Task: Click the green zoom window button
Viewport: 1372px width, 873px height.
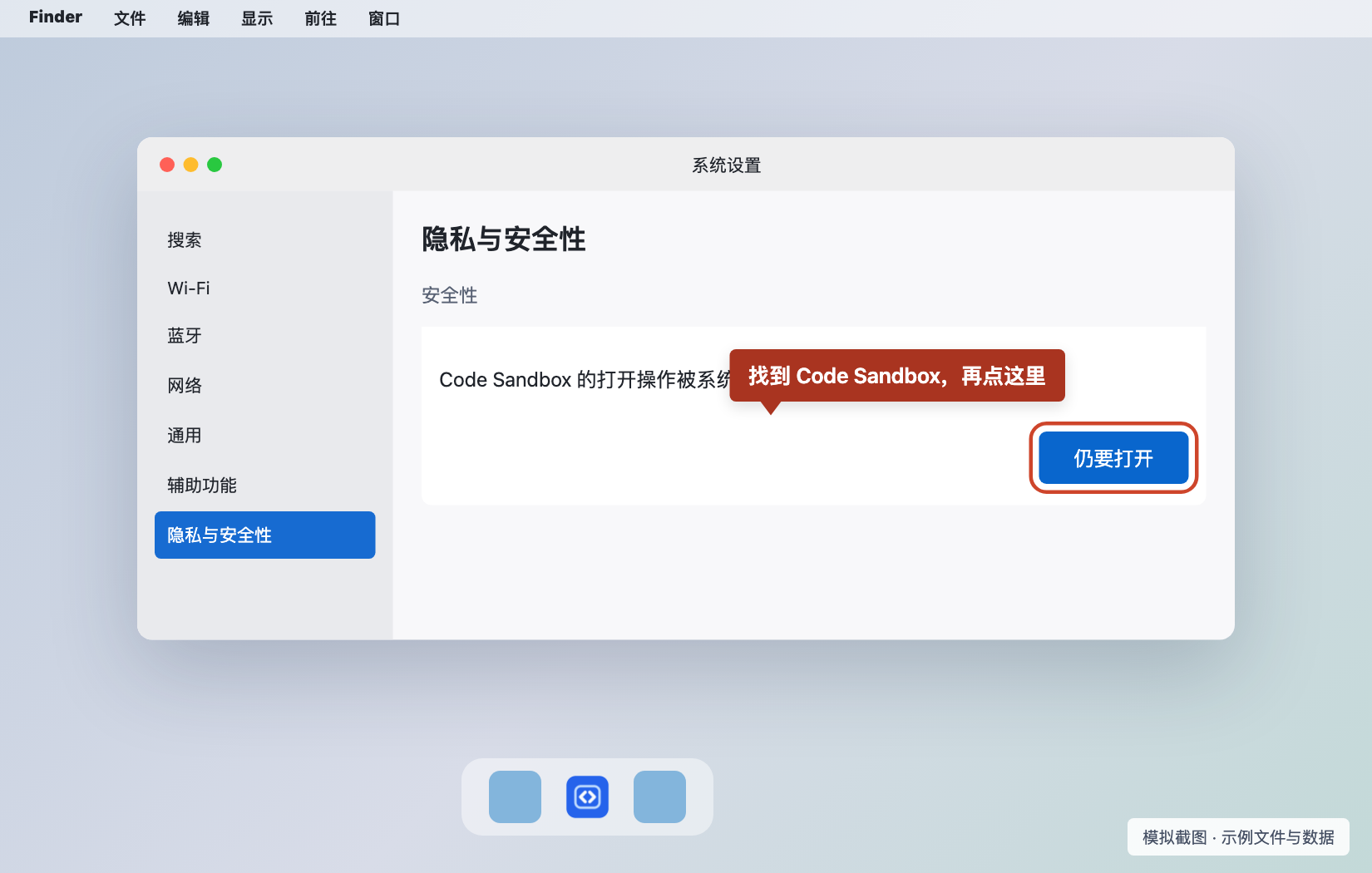Action: click(215, 165)
